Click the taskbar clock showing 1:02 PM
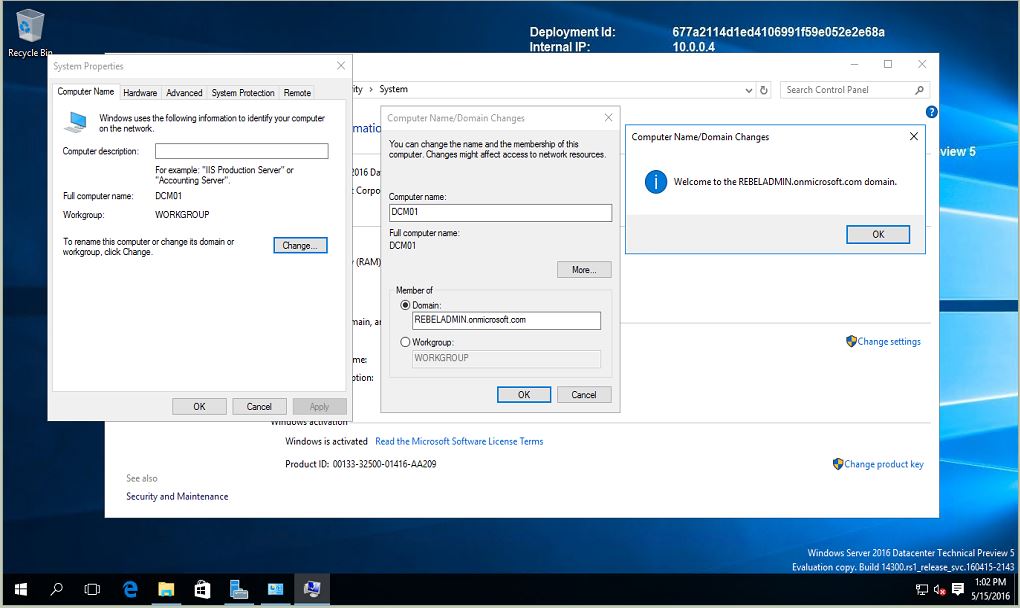 [x=991, y=589]
